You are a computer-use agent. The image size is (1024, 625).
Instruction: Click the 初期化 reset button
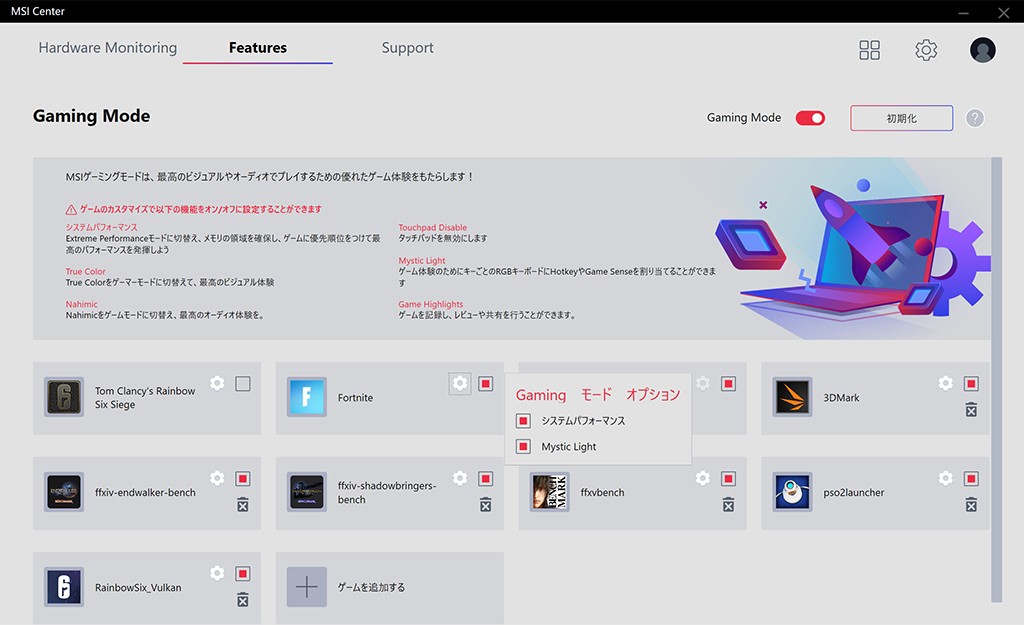pyautogui.click(x=901, y=118)
